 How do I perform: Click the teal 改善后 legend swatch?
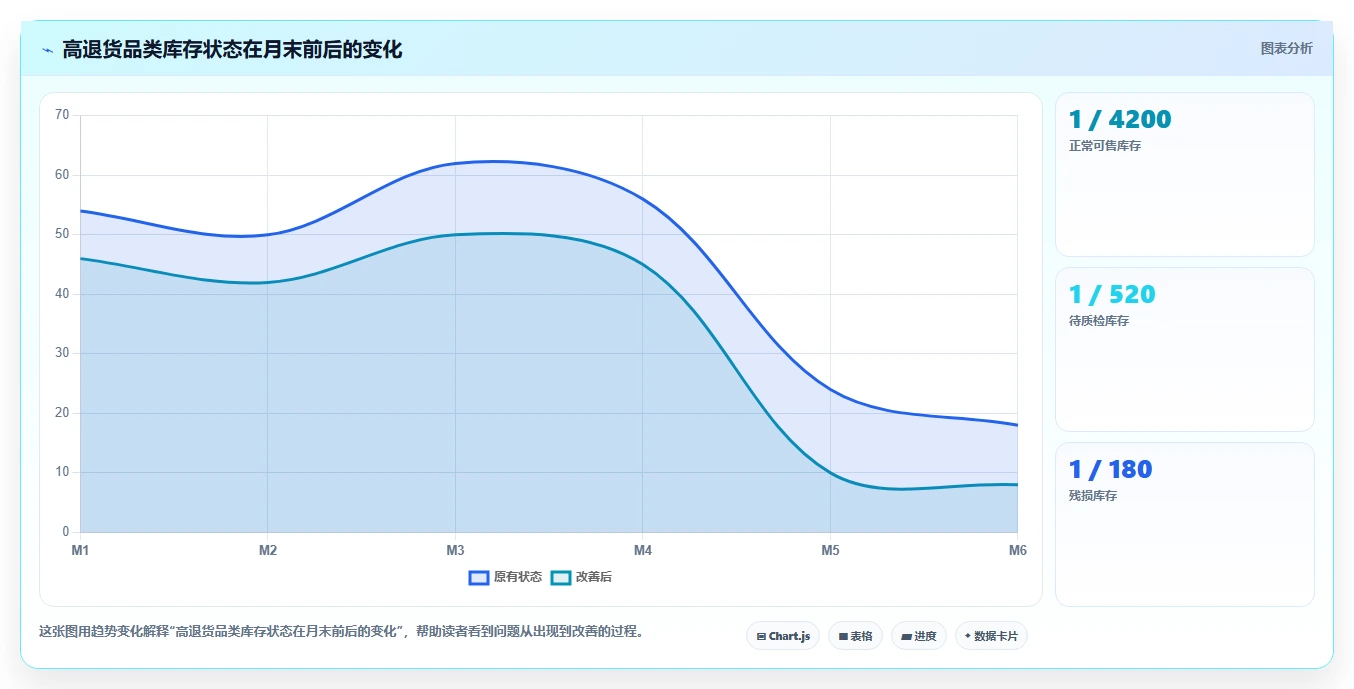(x=561, y=577)
